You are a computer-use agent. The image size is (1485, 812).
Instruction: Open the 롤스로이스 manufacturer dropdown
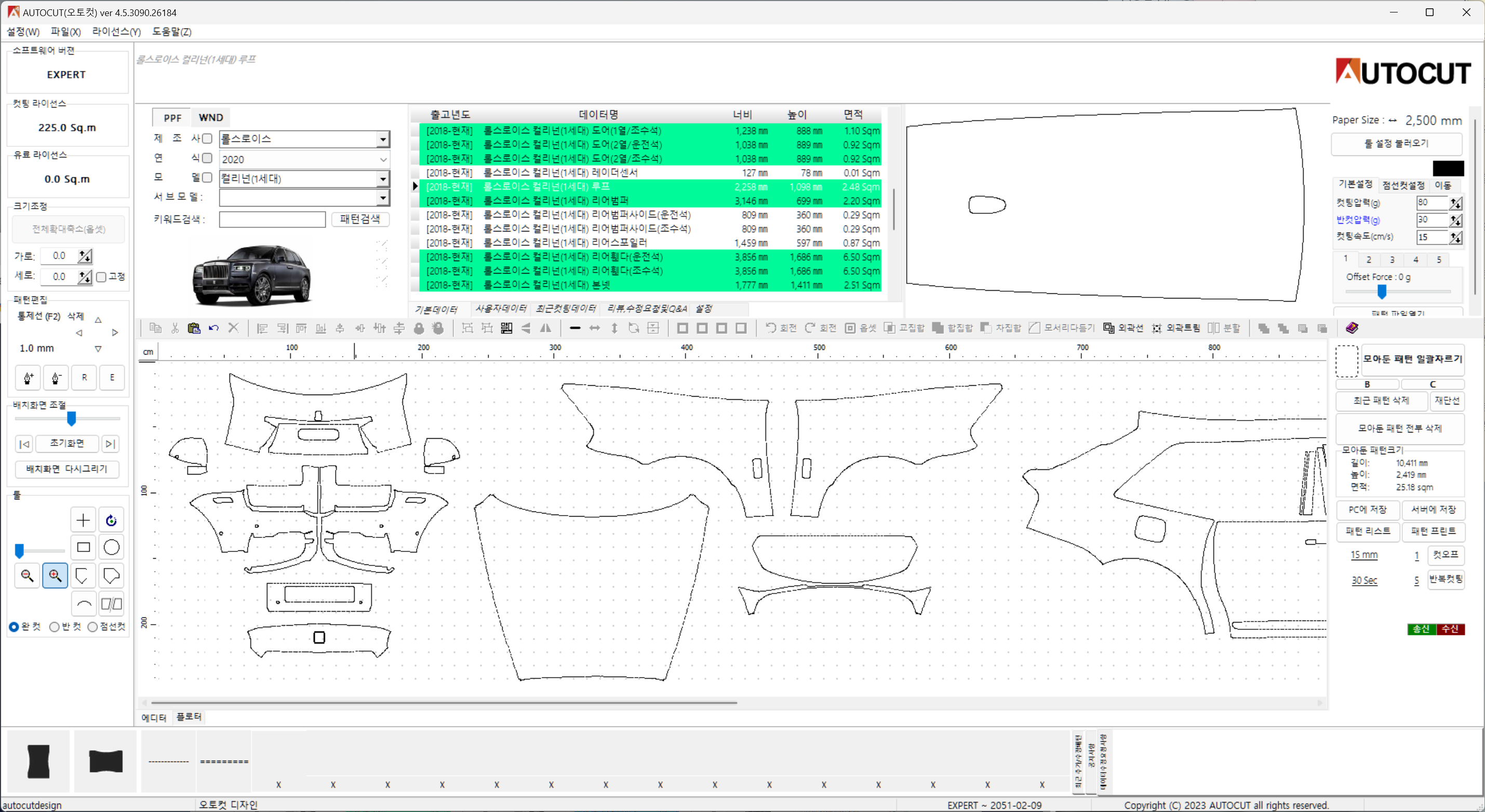383,139
